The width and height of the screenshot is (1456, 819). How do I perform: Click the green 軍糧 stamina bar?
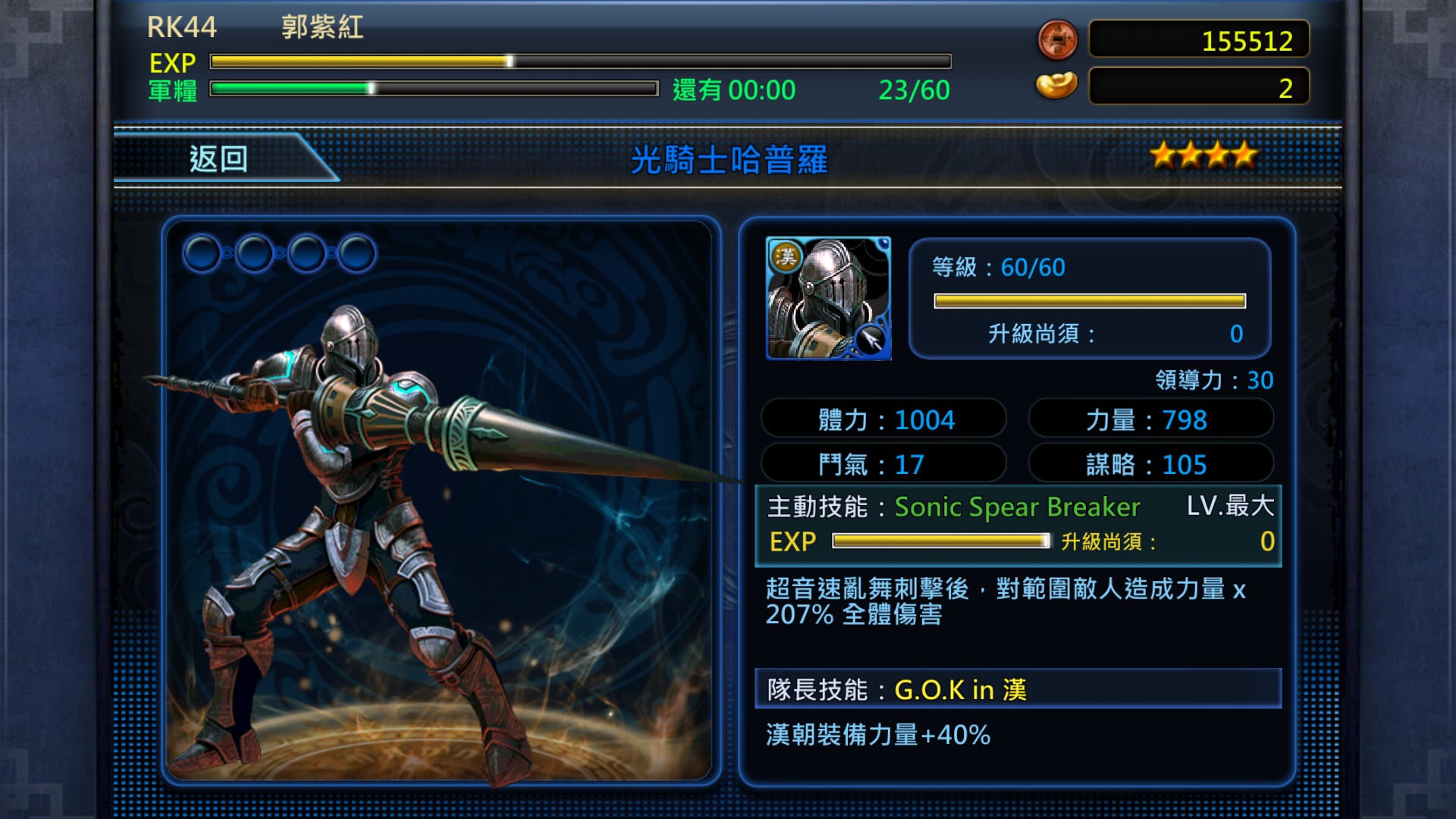(x=434, y=89)
